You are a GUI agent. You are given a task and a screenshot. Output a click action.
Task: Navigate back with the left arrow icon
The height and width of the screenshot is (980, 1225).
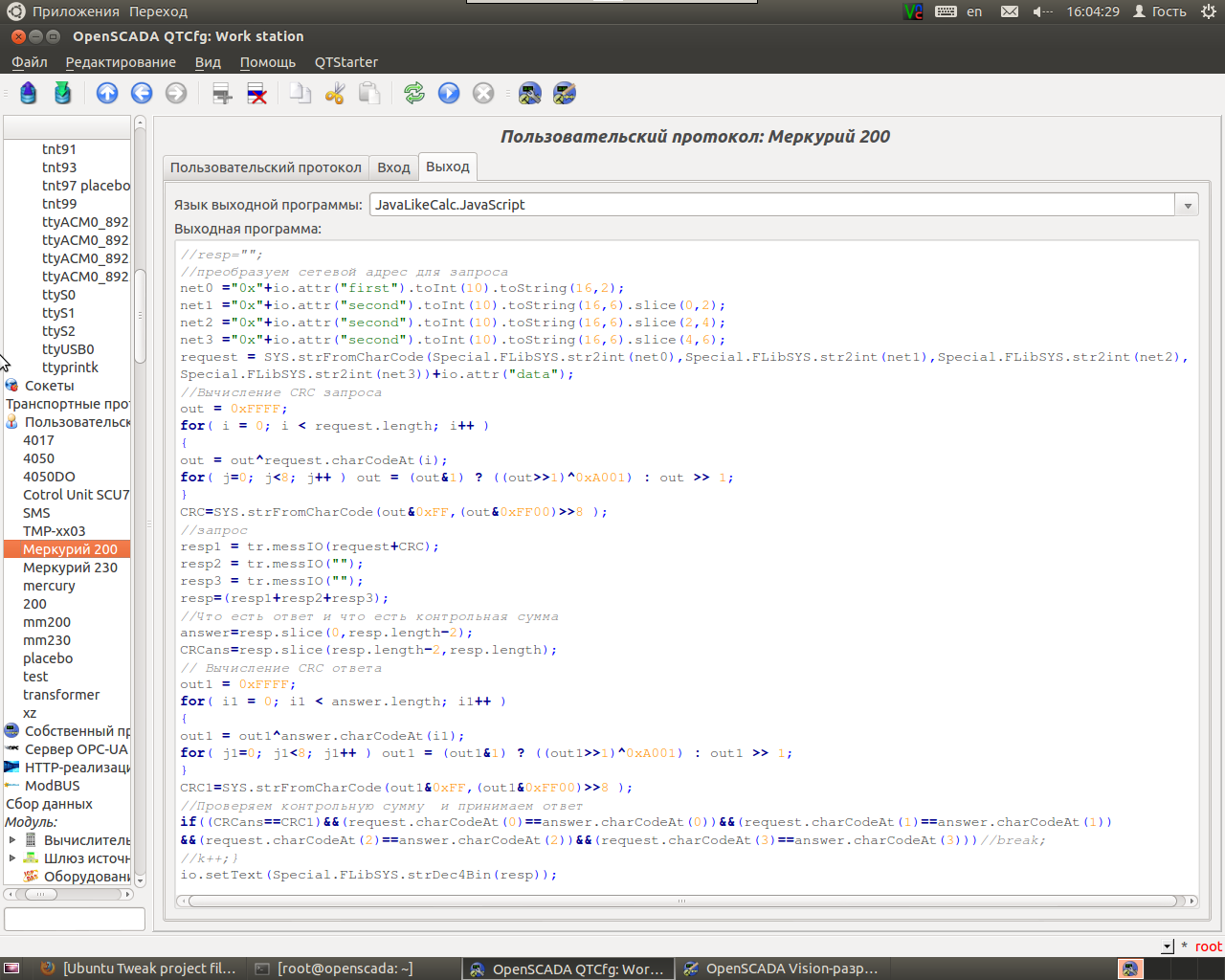142,93
